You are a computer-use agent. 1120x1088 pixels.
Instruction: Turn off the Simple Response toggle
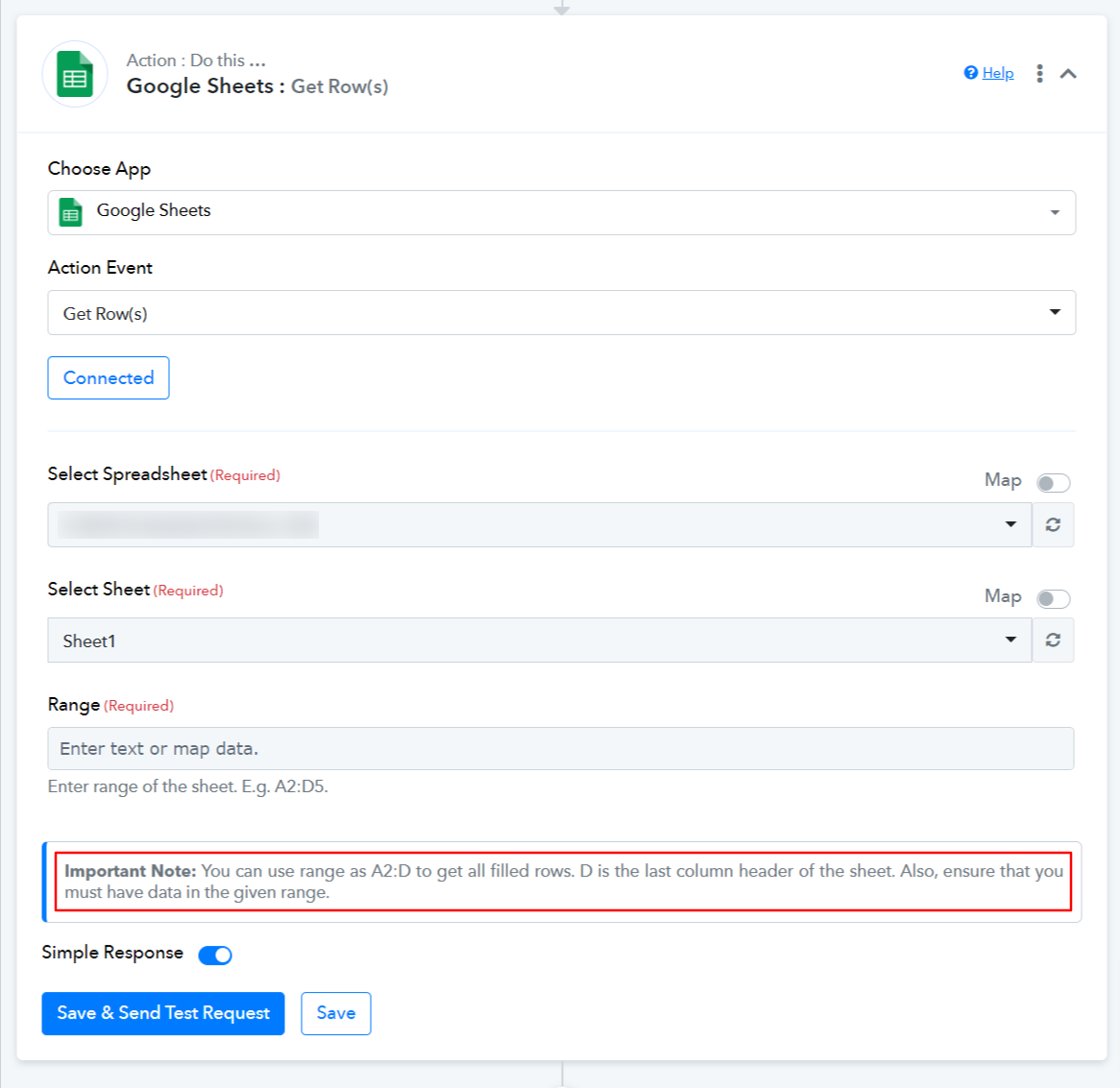(215, 955)
